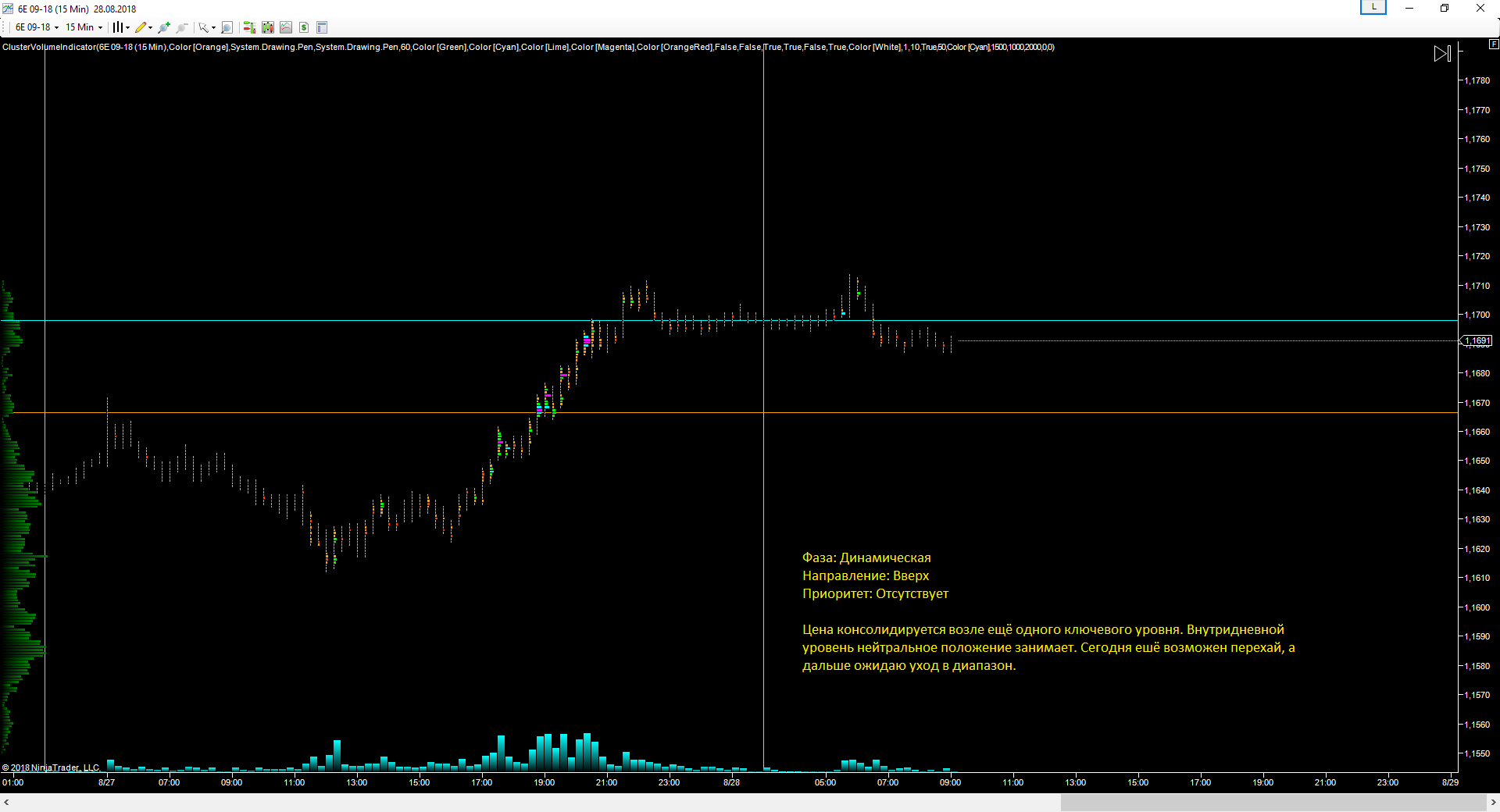Toggle the Chart Trader panel icon
The image size is (1500, 812).
pos(249,27)
